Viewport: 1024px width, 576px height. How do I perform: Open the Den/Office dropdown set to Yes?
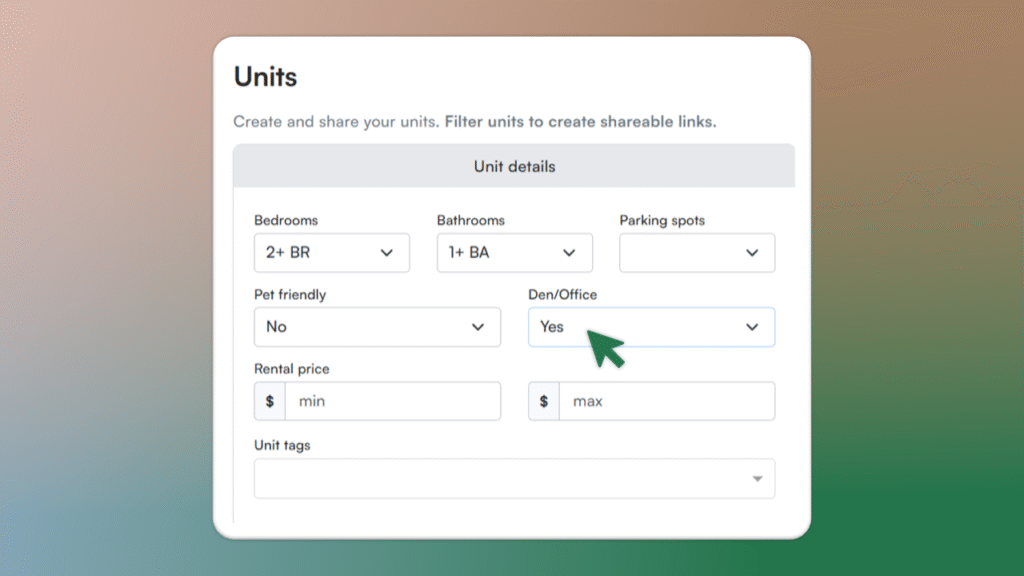[x=640, y=327]
